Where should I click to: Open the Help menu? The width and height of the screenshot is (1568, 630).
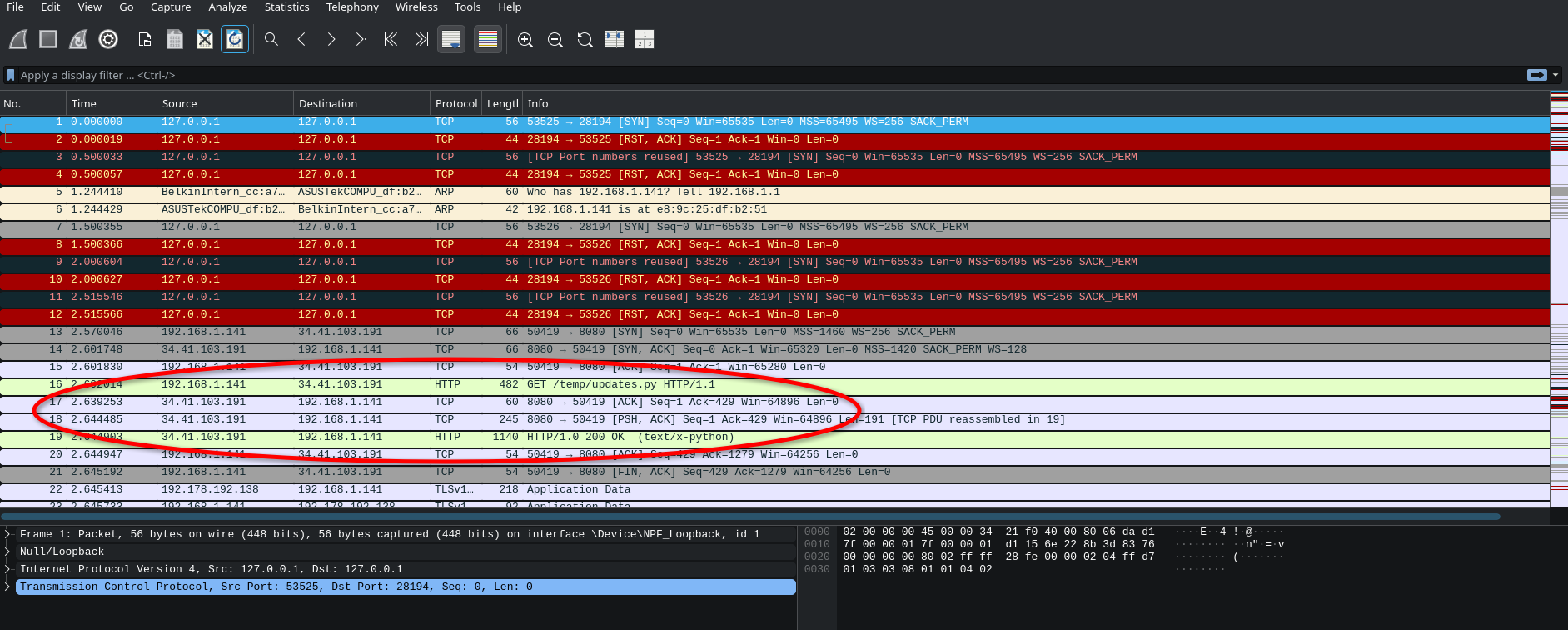[x=510, y=7]
